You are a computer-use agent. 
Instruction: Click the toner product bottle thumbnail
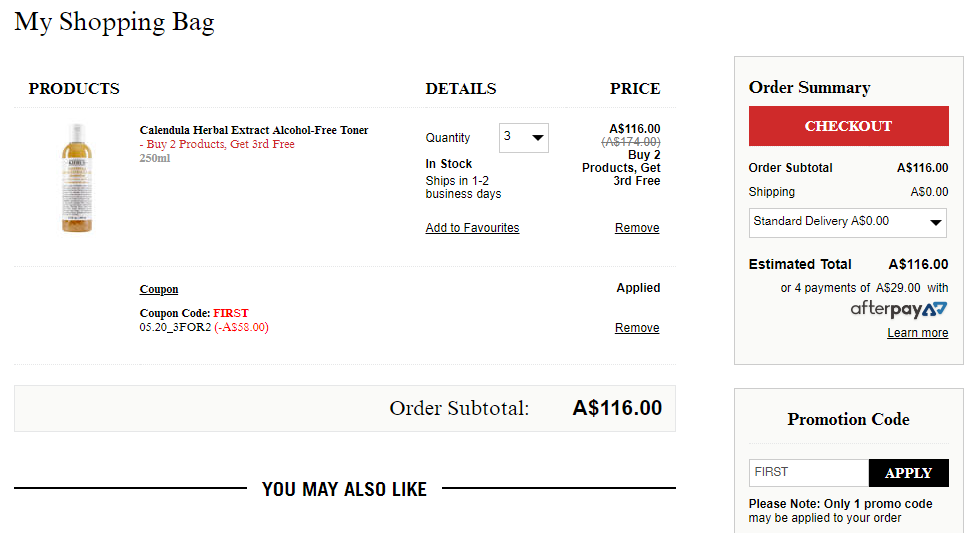[x=77, y=178]
